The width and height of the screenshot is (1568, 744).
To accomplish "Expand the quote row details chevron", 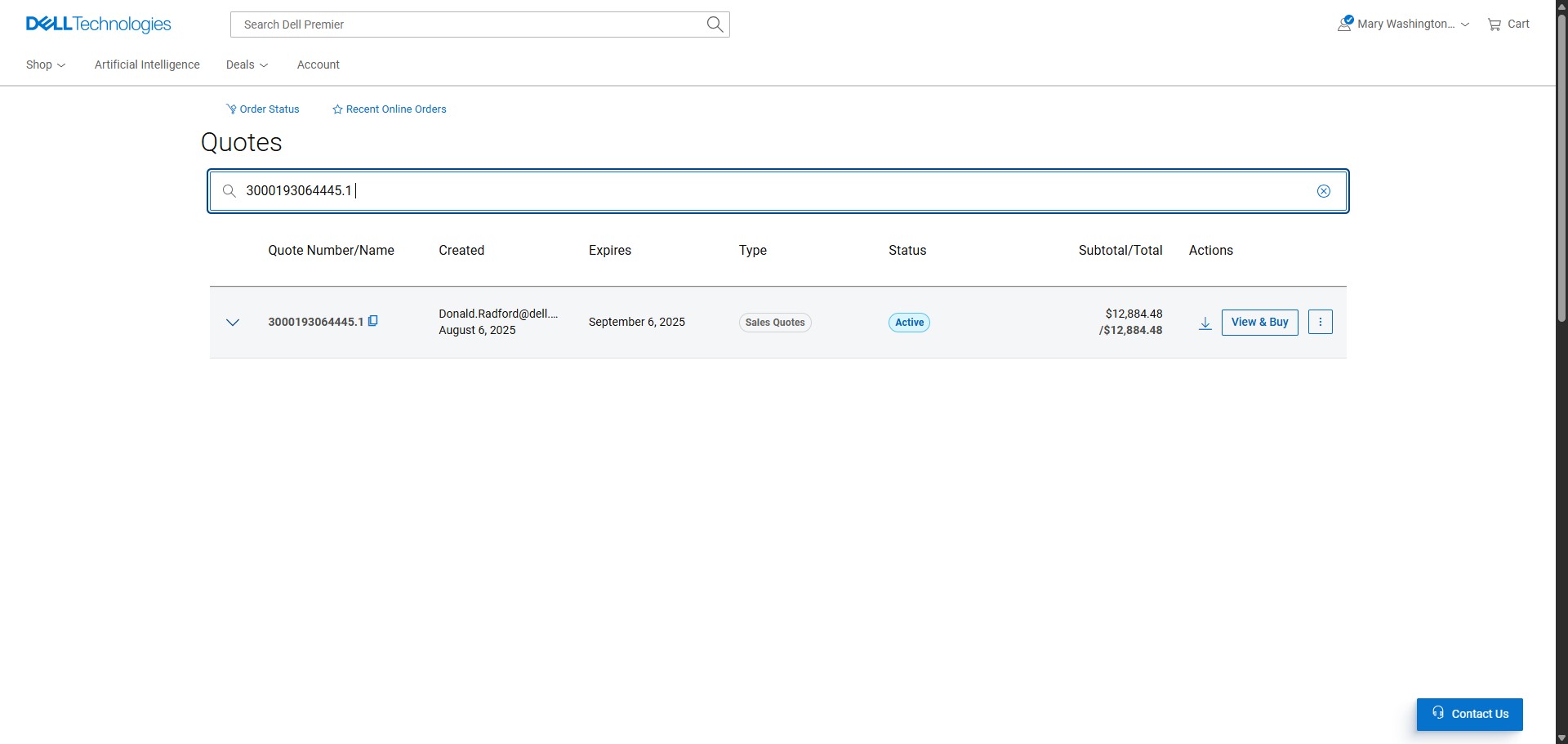I will click(233, 322).
